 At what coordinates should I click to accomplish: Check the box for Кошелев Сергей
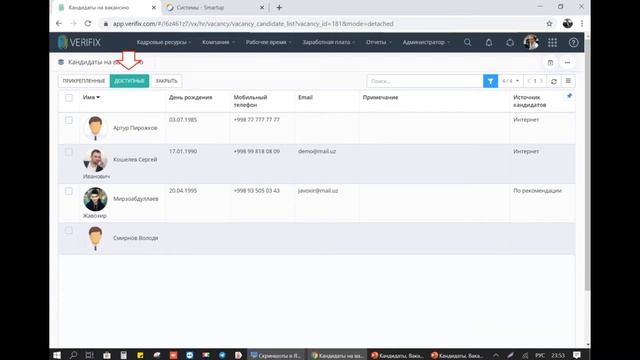(x=69, y=152)
